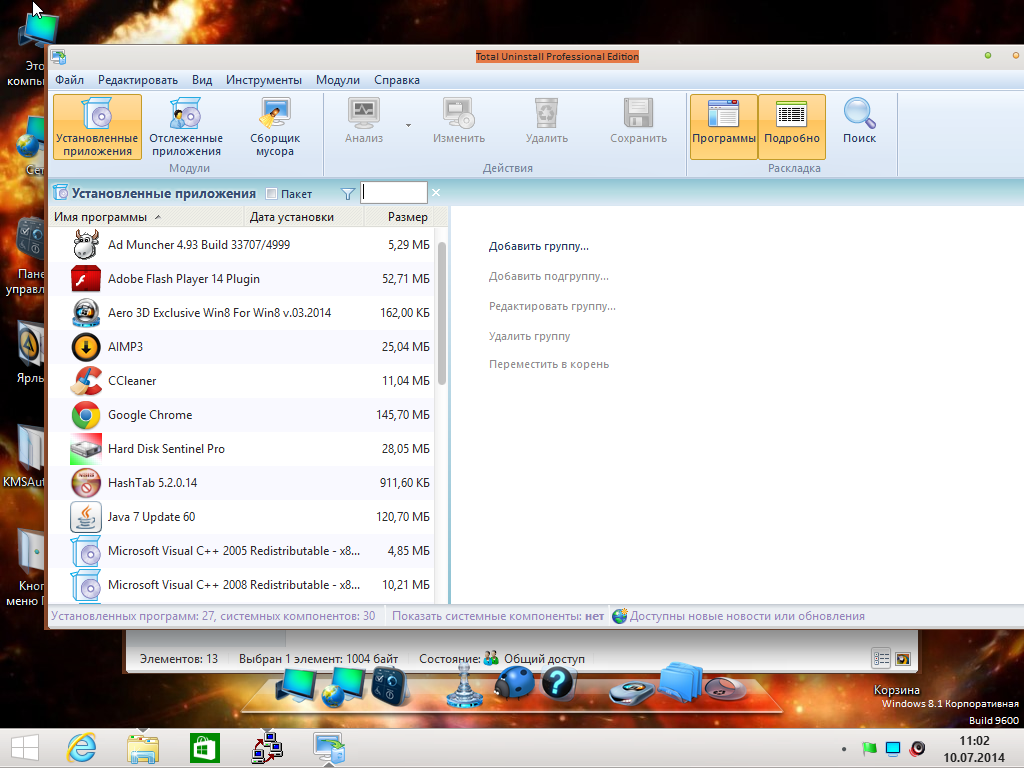Focus the program filter search field
This screenshot has width=1024, height=768.
pos(394,193)
